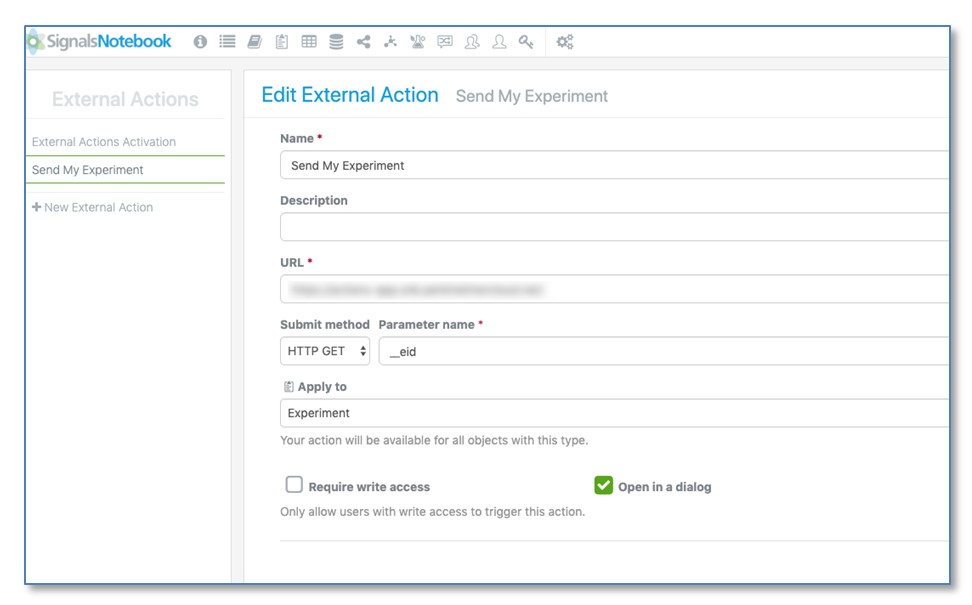Select External Actions Activation in sidebar
This screenshot has width=972, height=605.
tap(104, 142)
